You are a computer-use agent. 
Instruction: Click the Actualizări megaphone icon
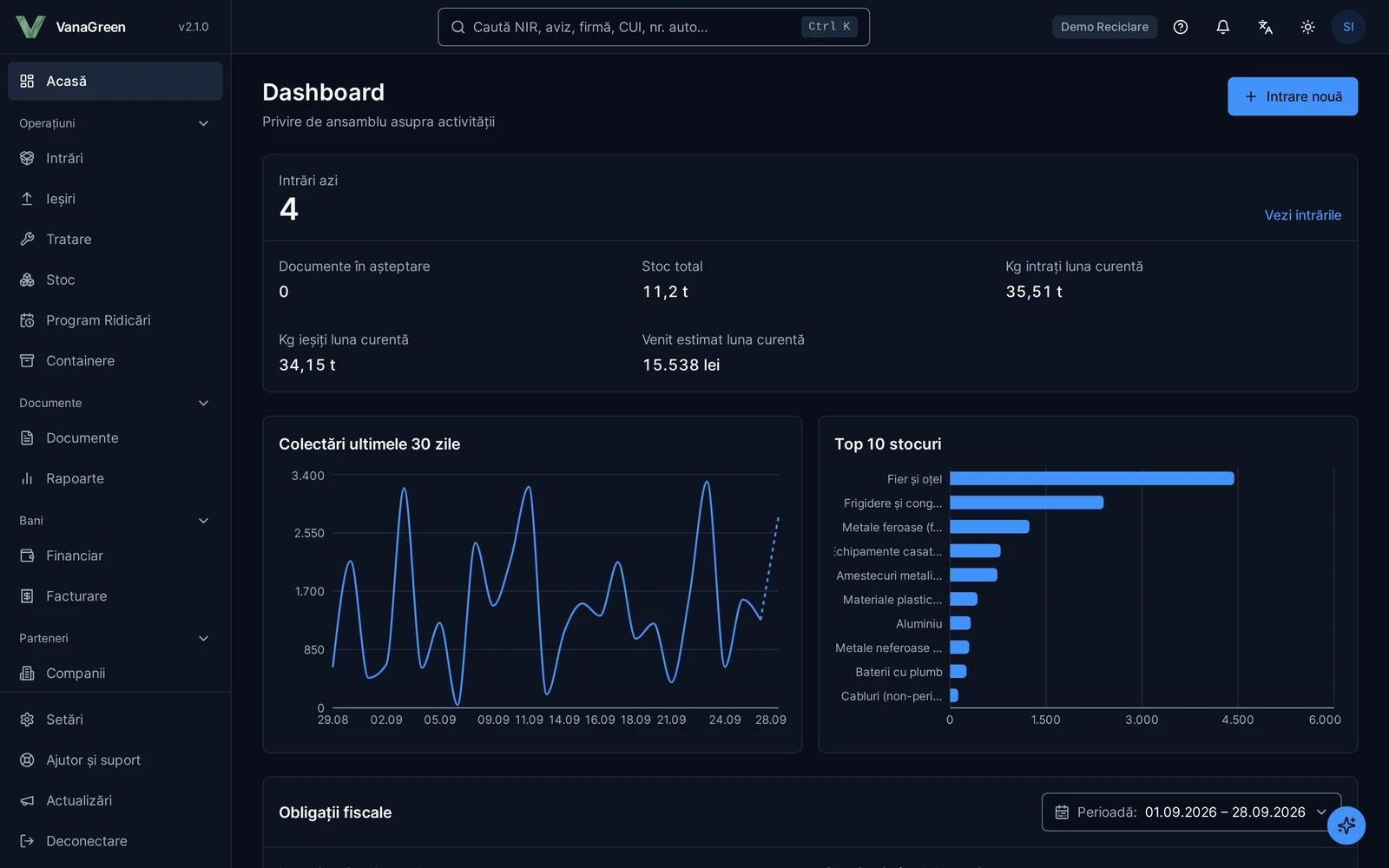tap(27, 800)
